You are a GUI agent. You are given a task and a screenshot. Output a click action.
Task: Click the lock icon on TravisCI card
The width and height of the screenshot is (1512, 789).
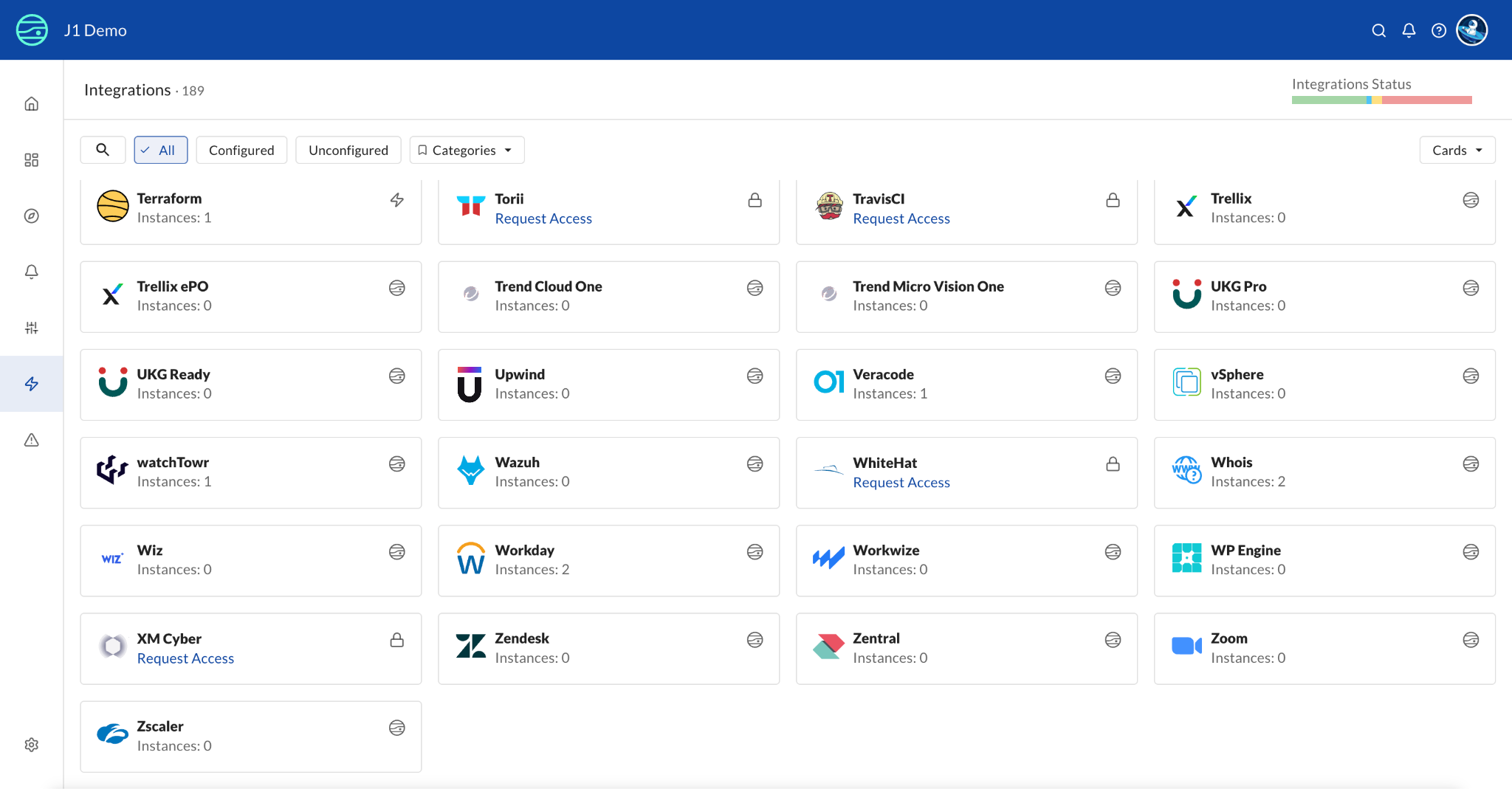click(x=1113, y=200)
